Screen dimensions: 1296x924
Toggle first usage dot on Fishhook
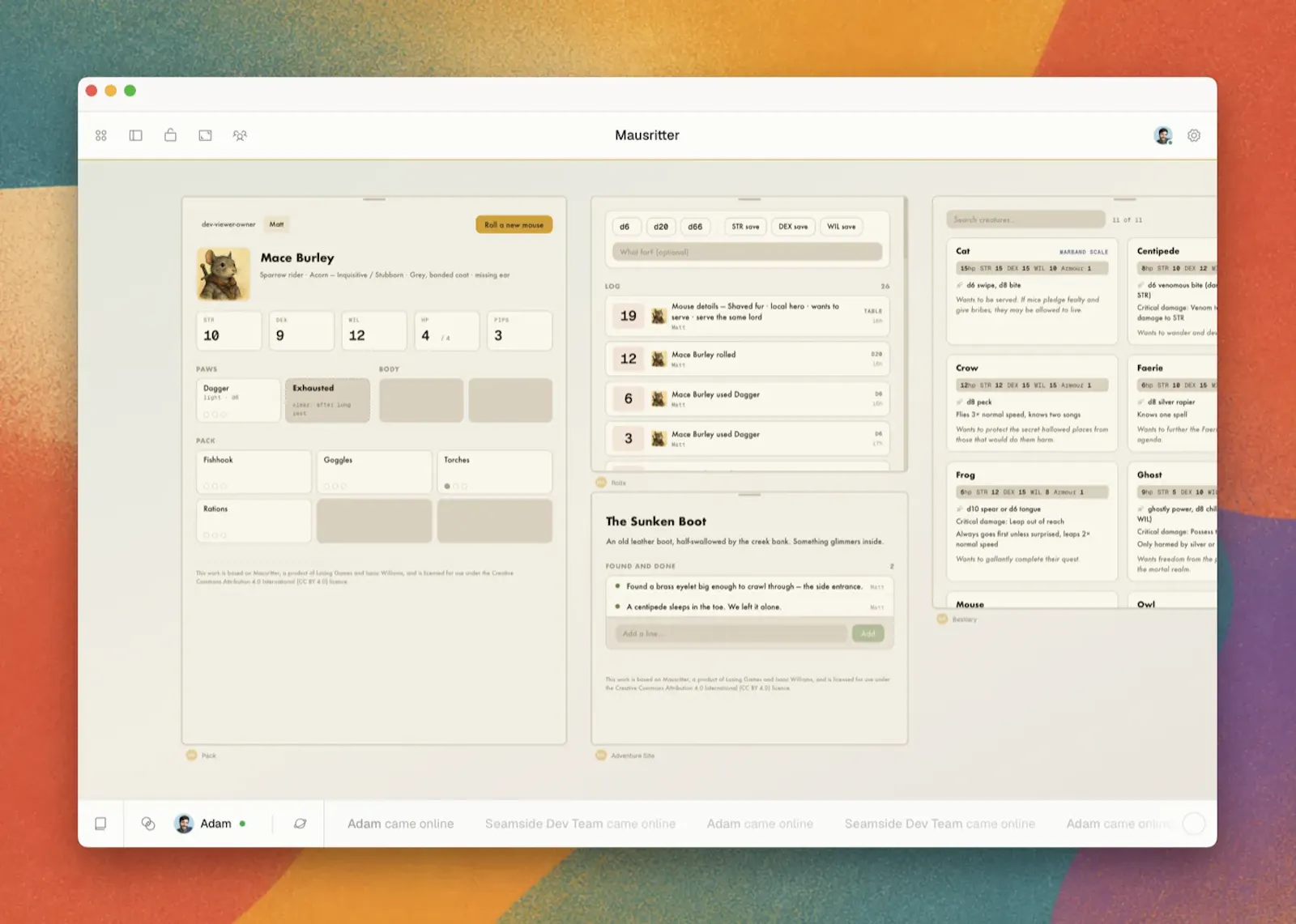(207, 486)
